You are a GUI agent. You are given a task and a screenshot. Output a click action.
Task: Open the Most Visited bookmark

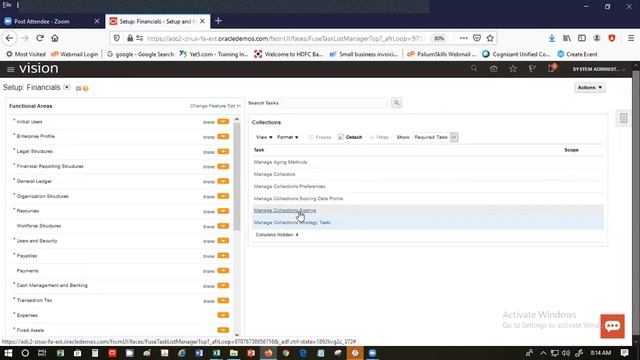coord(26,54)
